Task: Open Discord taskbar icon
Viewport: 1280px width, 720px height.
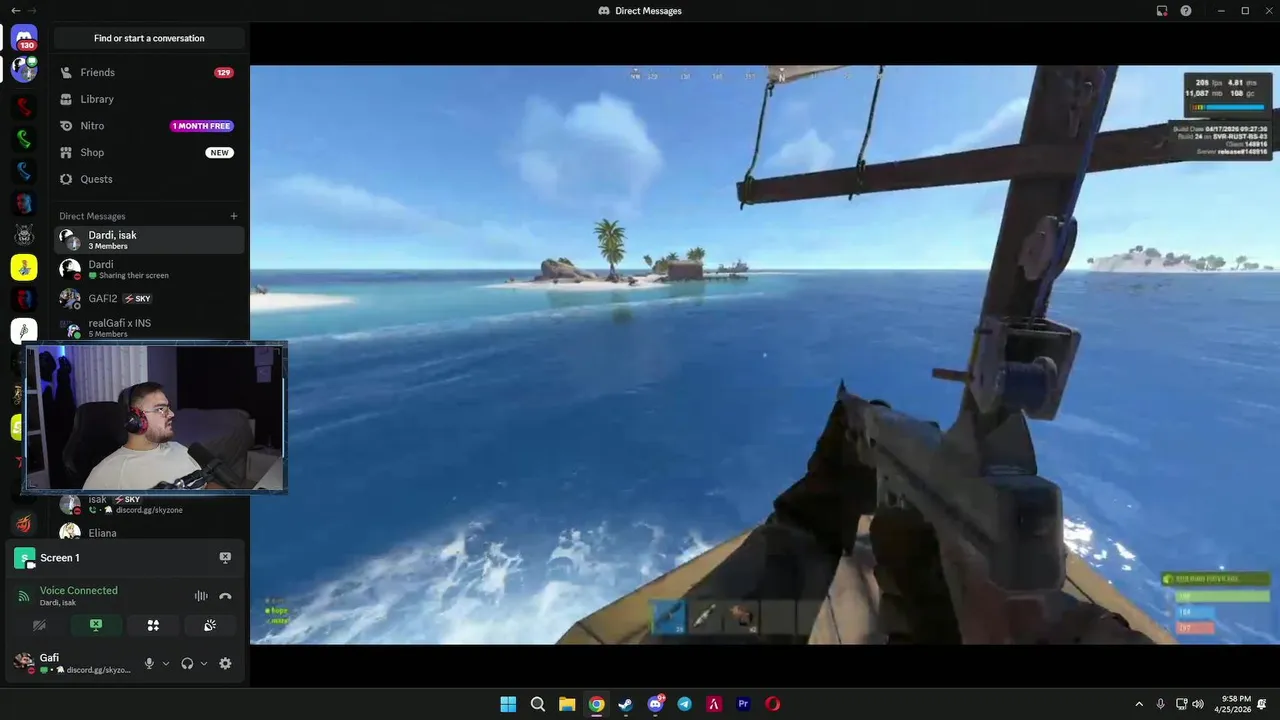Action: point(656,704)
